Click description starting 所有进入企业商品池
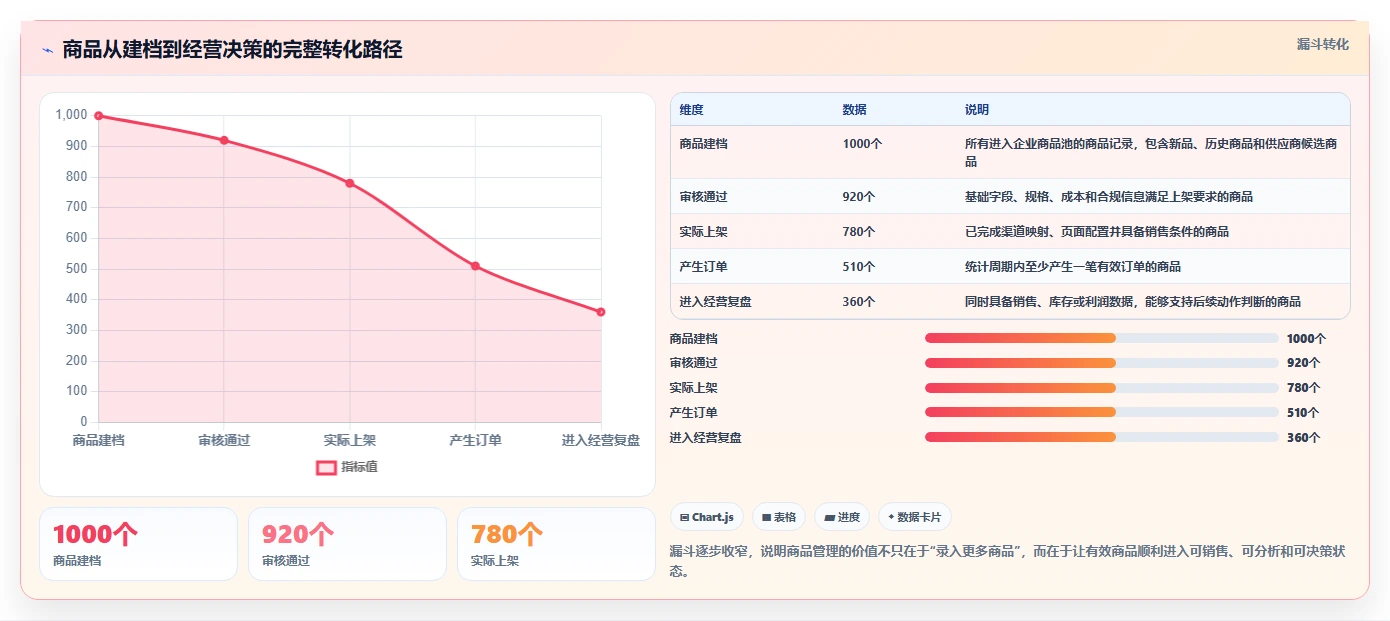 pyautogui.click(x=1151, y=153)
